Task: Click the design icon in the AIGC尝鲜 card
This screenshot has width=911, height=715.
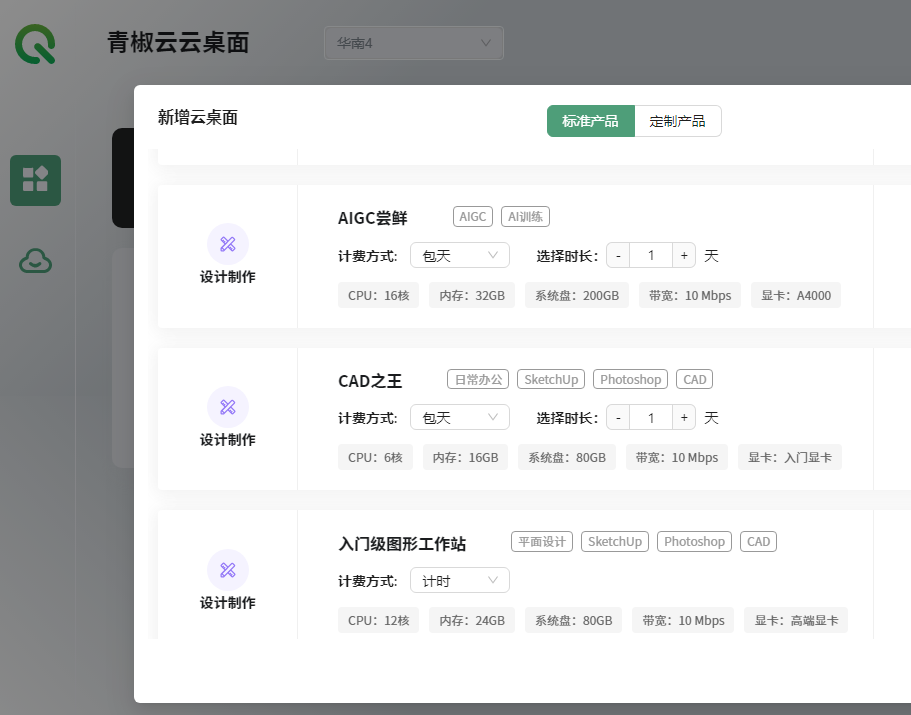Action: coord(228,244)
